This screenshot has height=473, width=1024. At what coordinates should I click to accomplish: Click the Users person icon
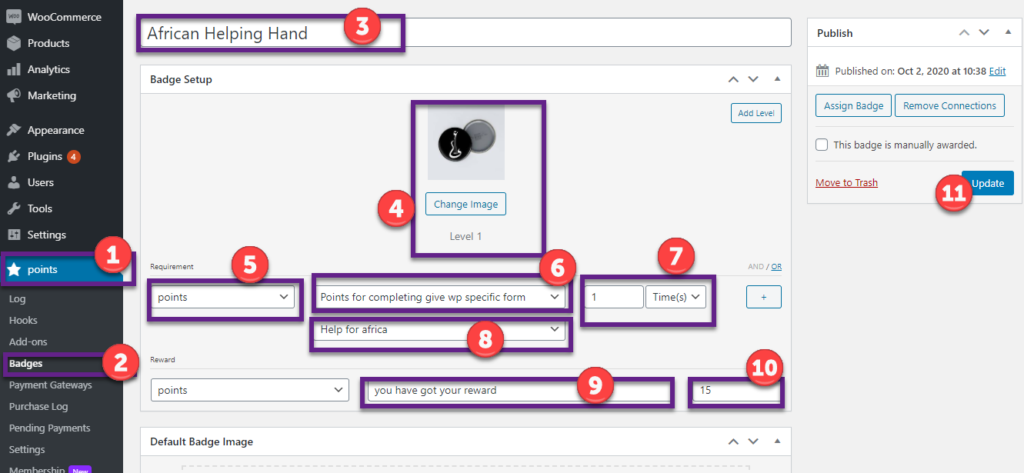coord(14,182)
